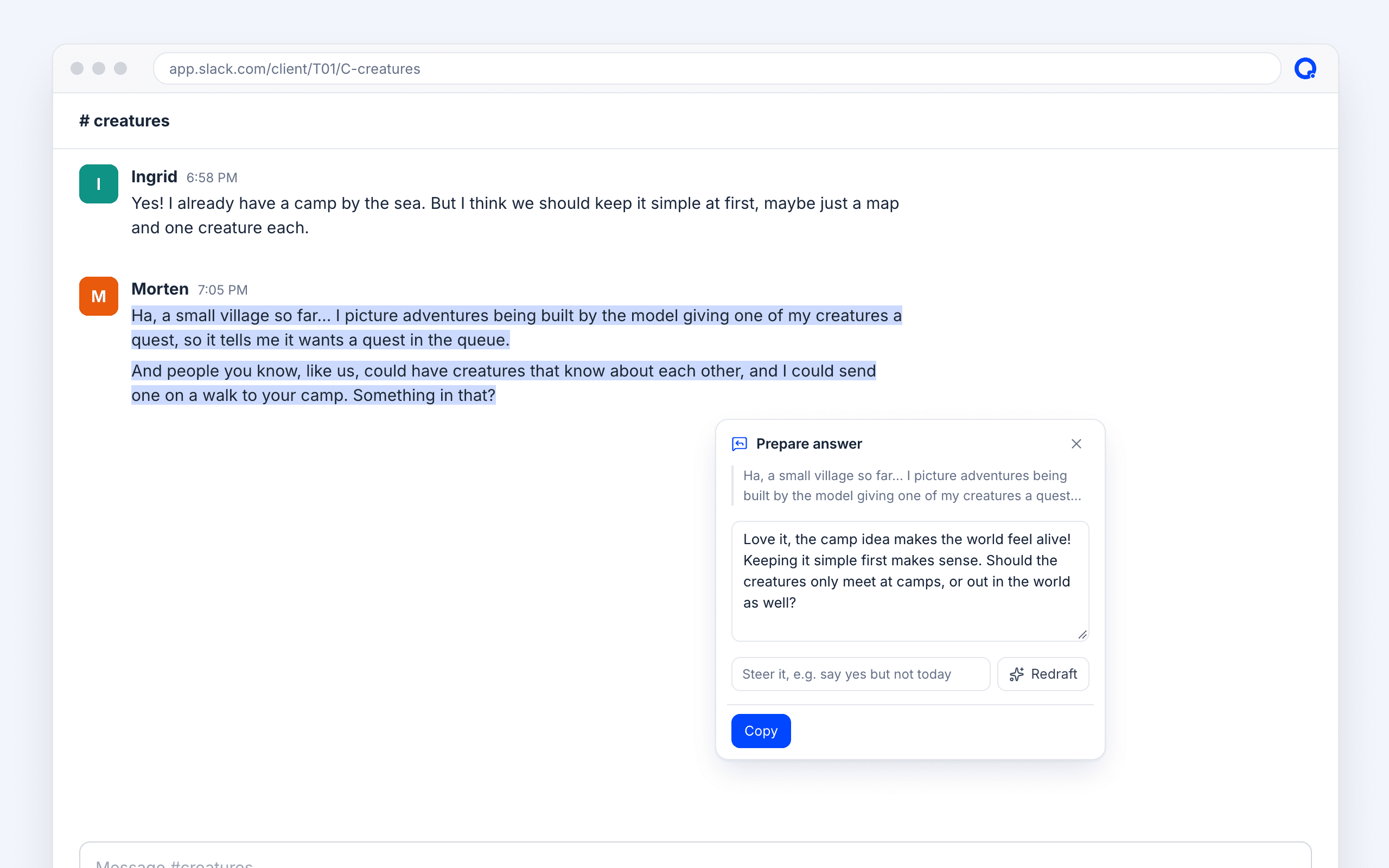
Task: Open Morten's profile name
Action: click(160, 289)
